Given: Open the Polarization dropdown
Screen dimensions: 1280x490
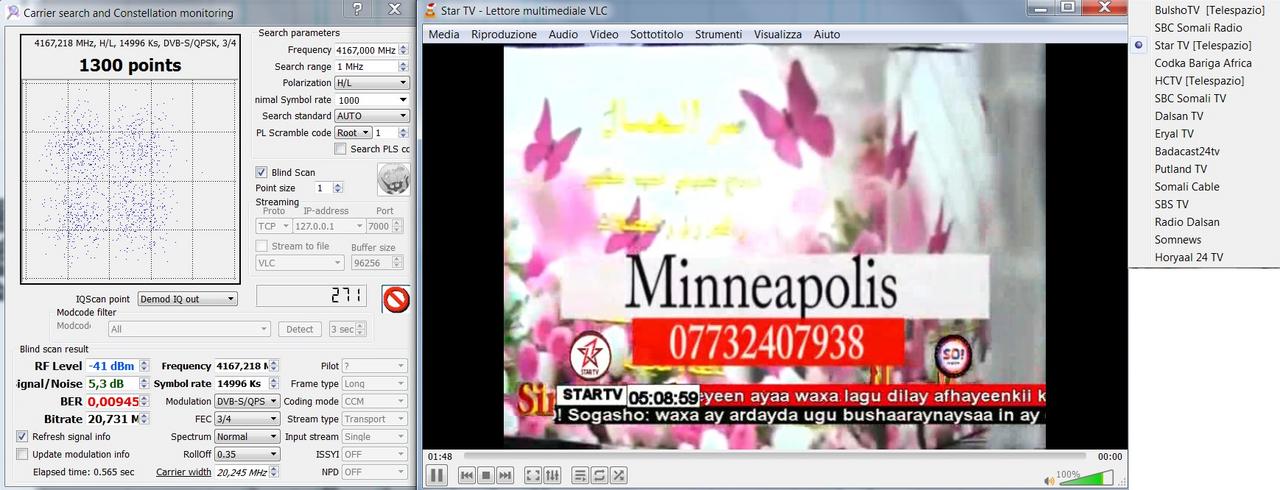Looking at the screenshot, I should [372, 83].
